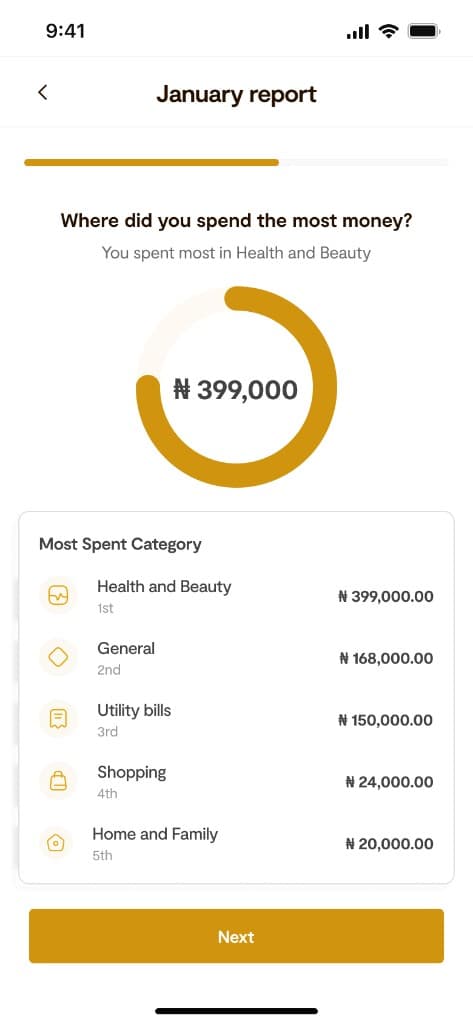Select the Utility bills receipt icon
473x1024 pixels.
click(59, 719)
